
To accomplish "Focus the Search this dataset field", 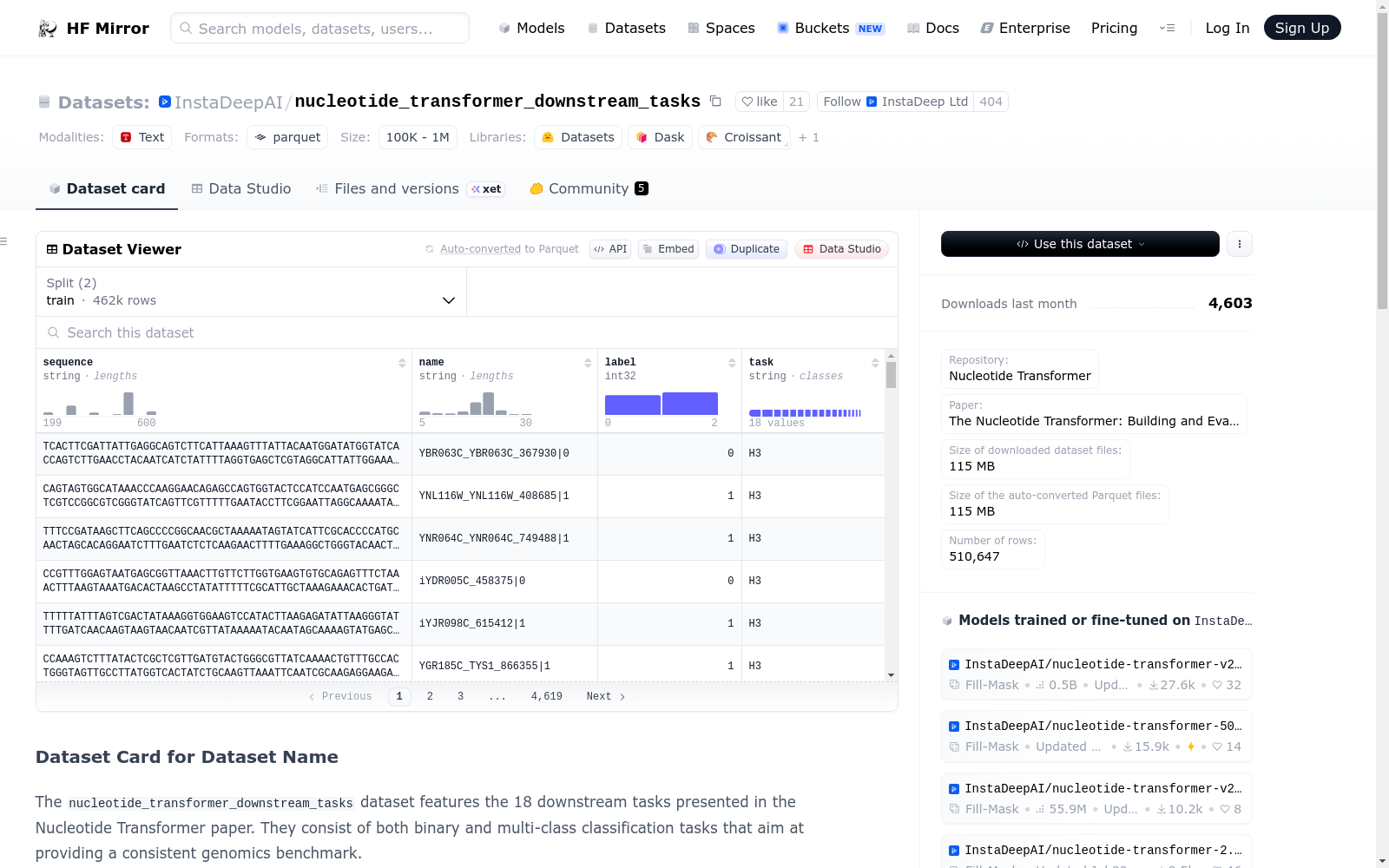I will (x=467, y=332).
